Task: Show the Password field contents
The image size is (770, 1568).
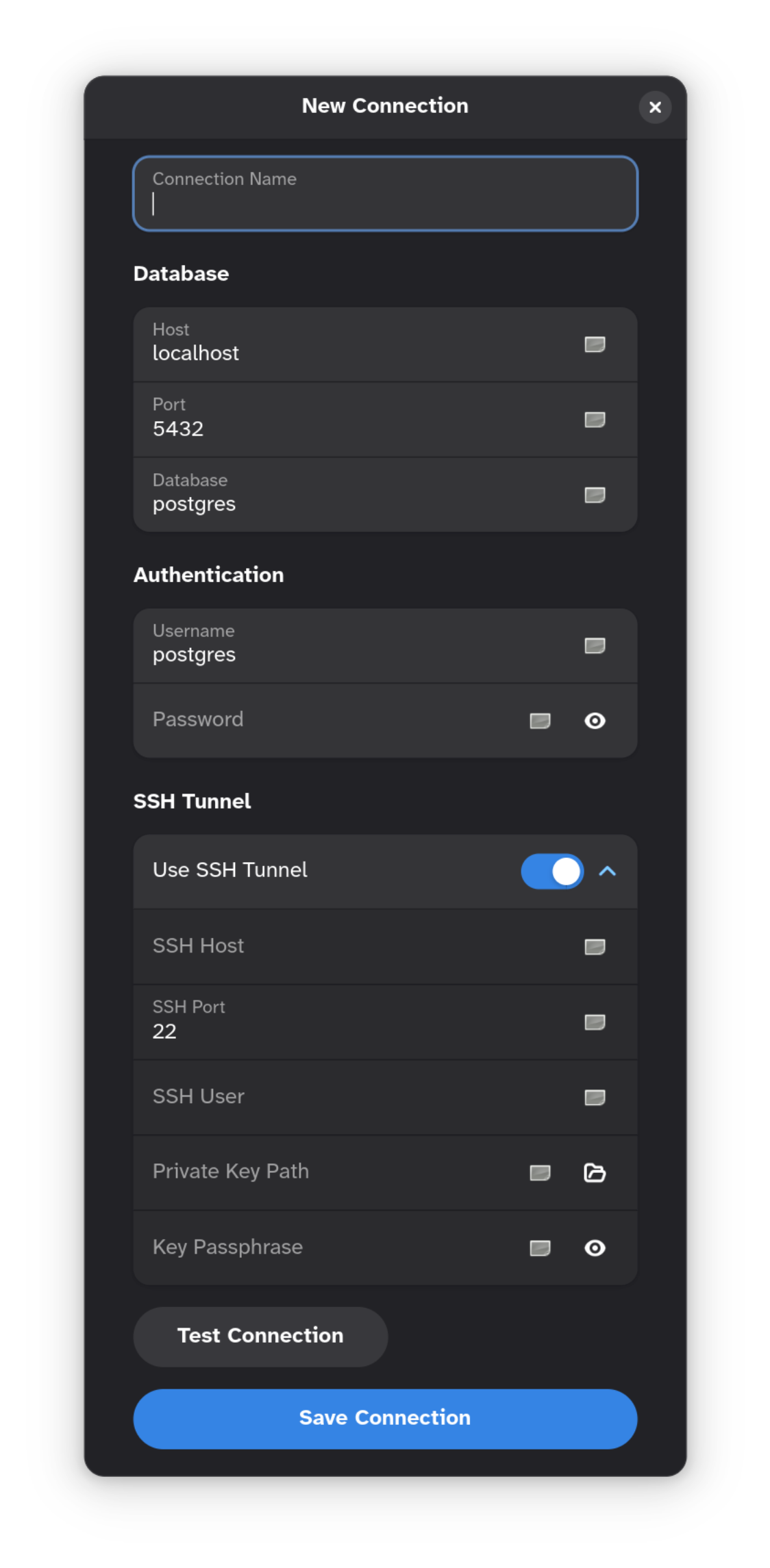Action: click(x=595, y=720)
